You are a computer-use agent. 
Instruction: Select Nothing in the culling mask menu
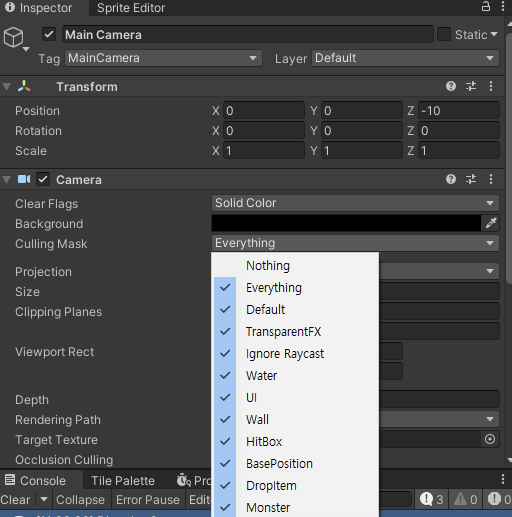click(x=295, y=266)
